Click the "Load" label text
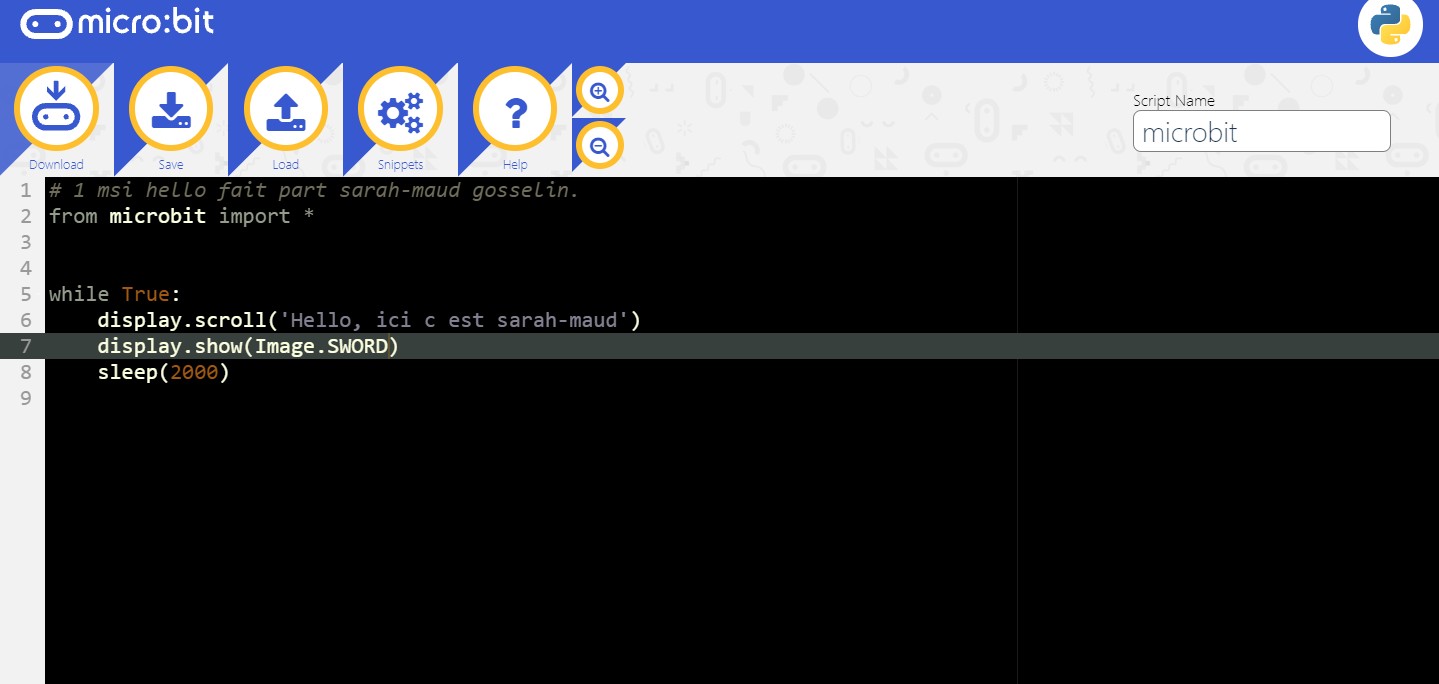Screen dimensions: 1439x684 coord(286,165)
